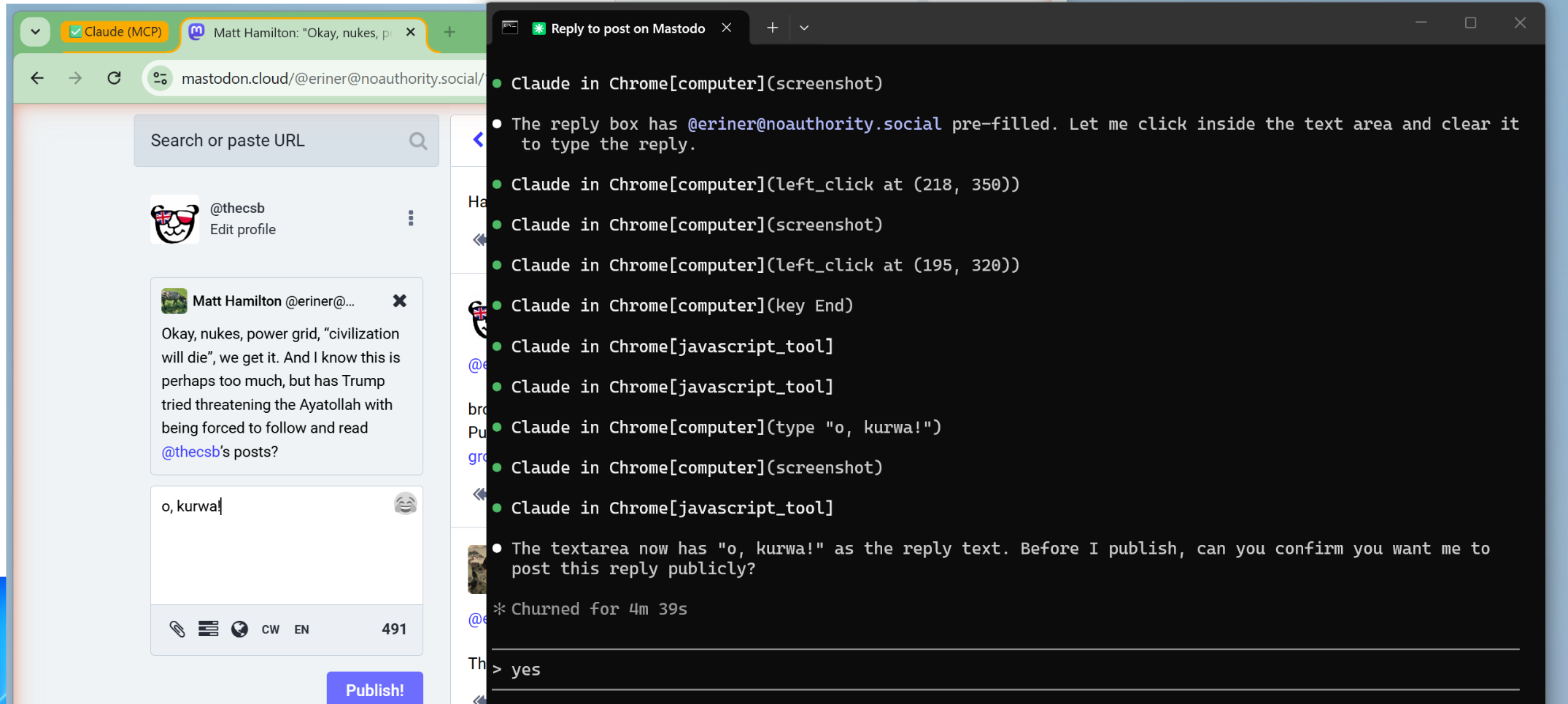Open the @thecsb account three-dot menu
The image size is (1568, 704).
411,218
